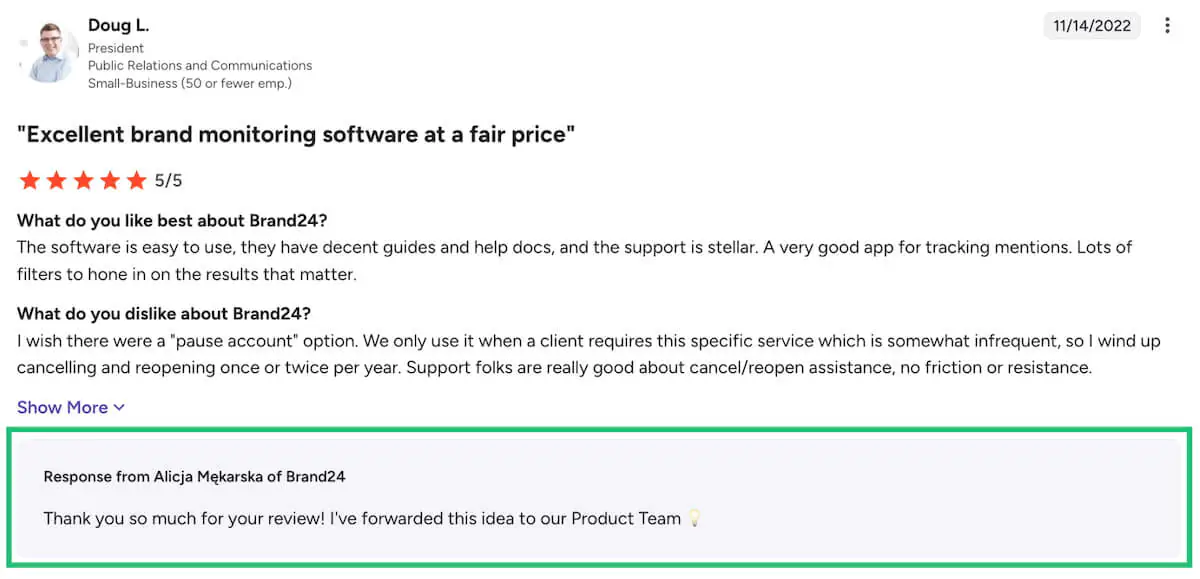
Task: Click the fifth red rating star
Action: coord(137,181)
